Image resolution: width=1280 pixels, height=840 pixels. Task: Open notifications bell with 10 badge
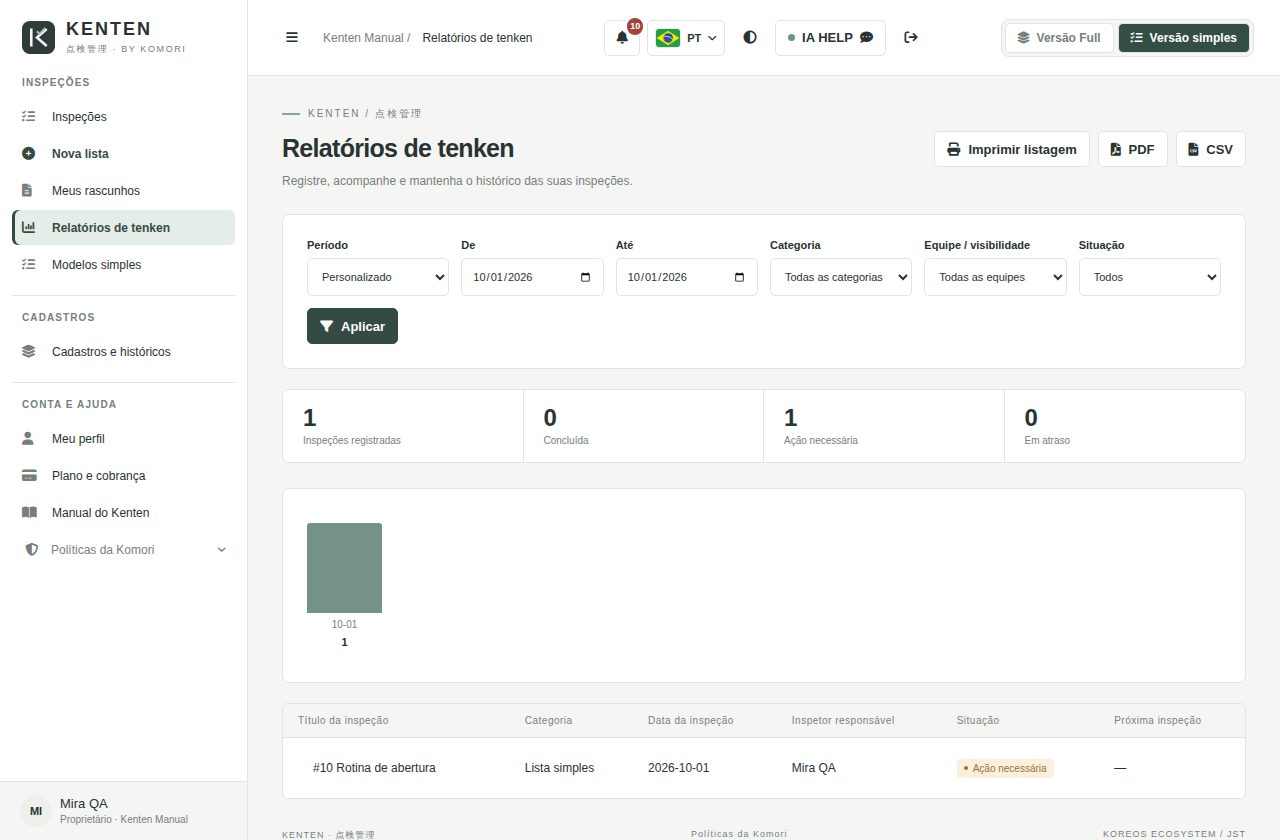[622, 38]
